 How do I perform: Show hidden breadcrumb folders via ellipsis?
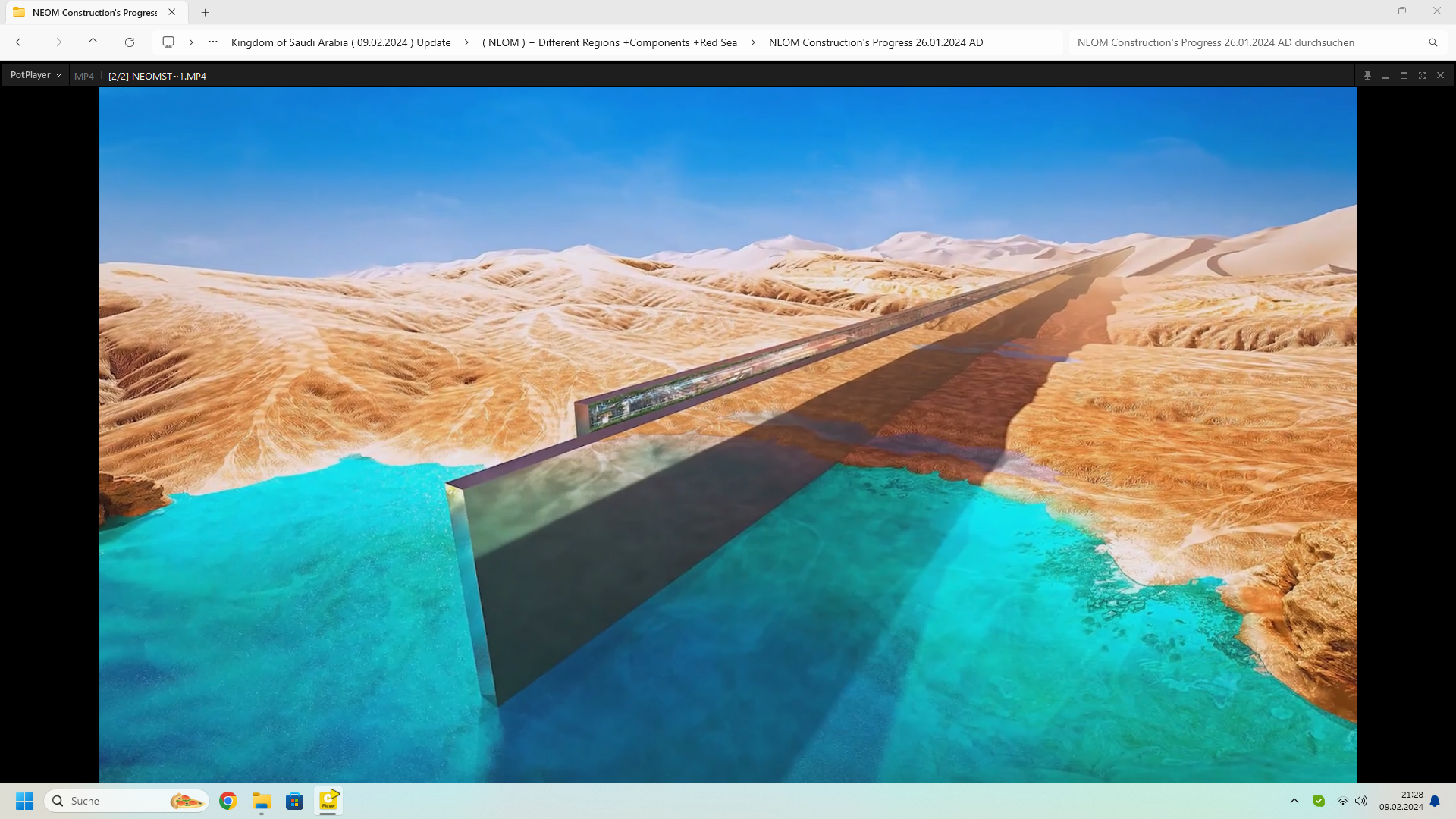[213, 42]
